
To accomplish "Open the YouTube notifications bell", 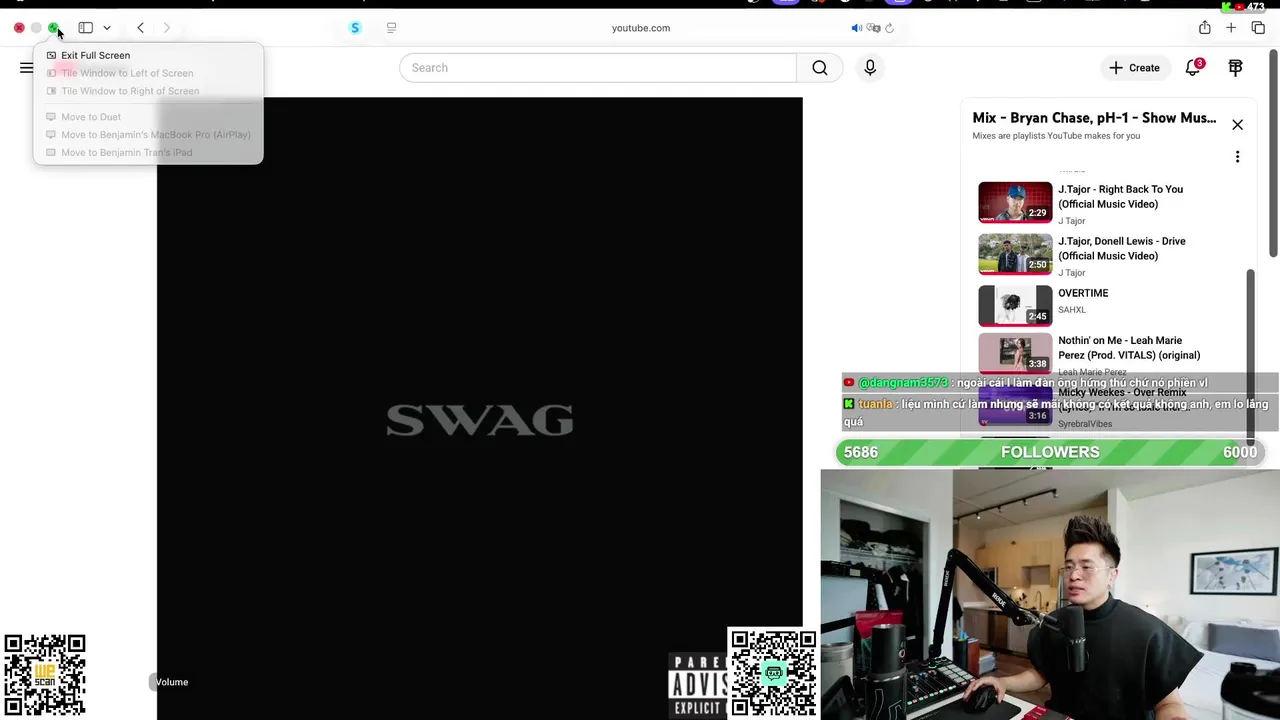I will [x=1193, y=68].
